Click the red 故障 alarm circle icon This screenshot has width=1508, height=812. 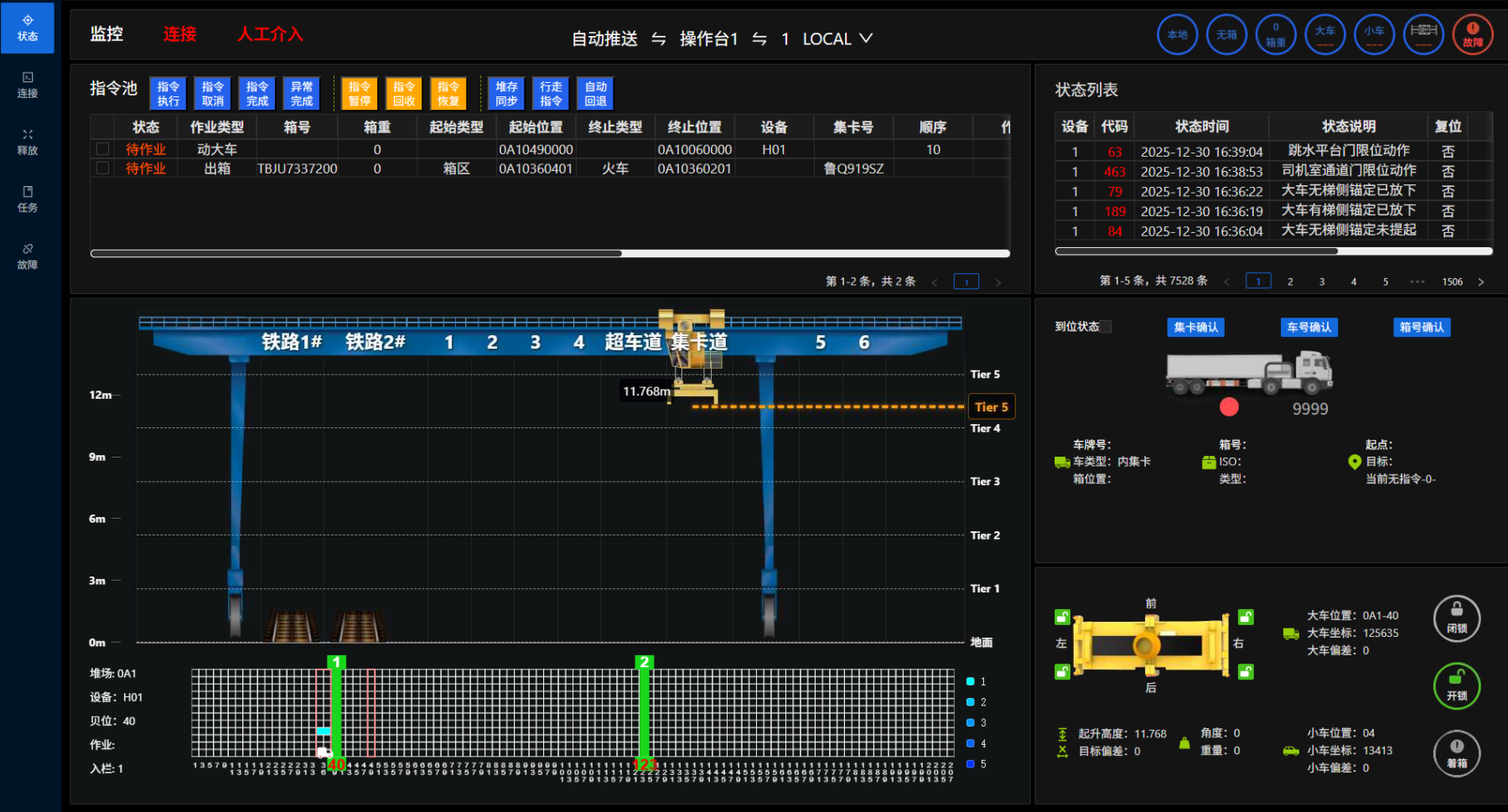coord(1472,35)
